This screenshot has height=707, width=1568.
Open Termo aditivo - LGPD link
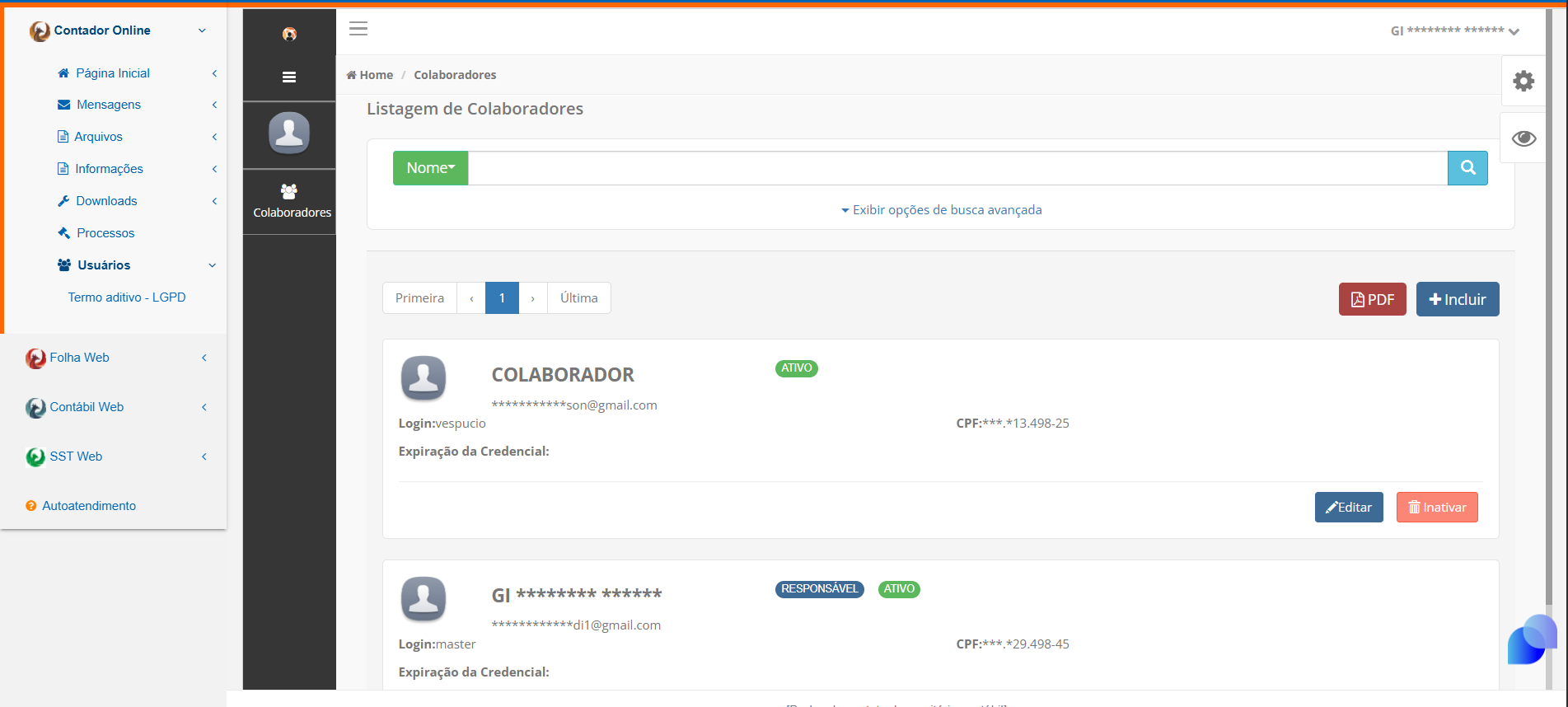(x=127, y=297)
